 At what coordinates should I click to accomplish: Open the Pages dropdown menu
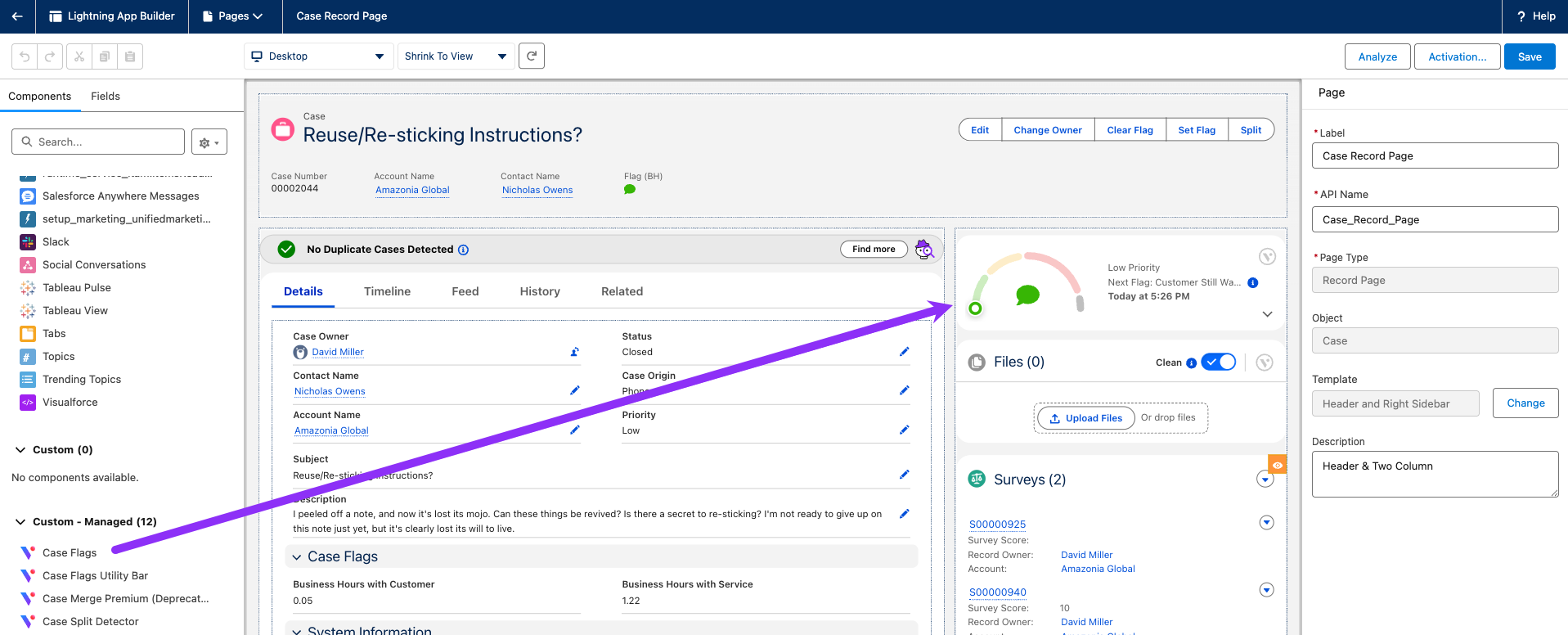point(235,16)
